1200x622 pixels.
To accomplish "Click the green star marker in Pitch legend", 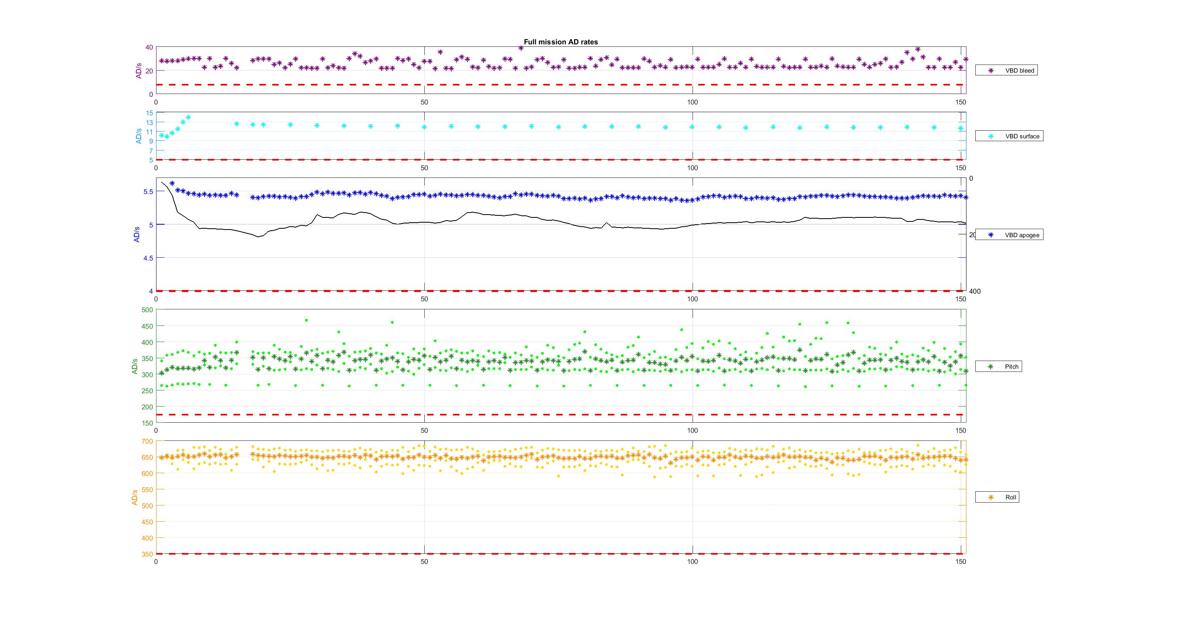I will pos(990,367).
